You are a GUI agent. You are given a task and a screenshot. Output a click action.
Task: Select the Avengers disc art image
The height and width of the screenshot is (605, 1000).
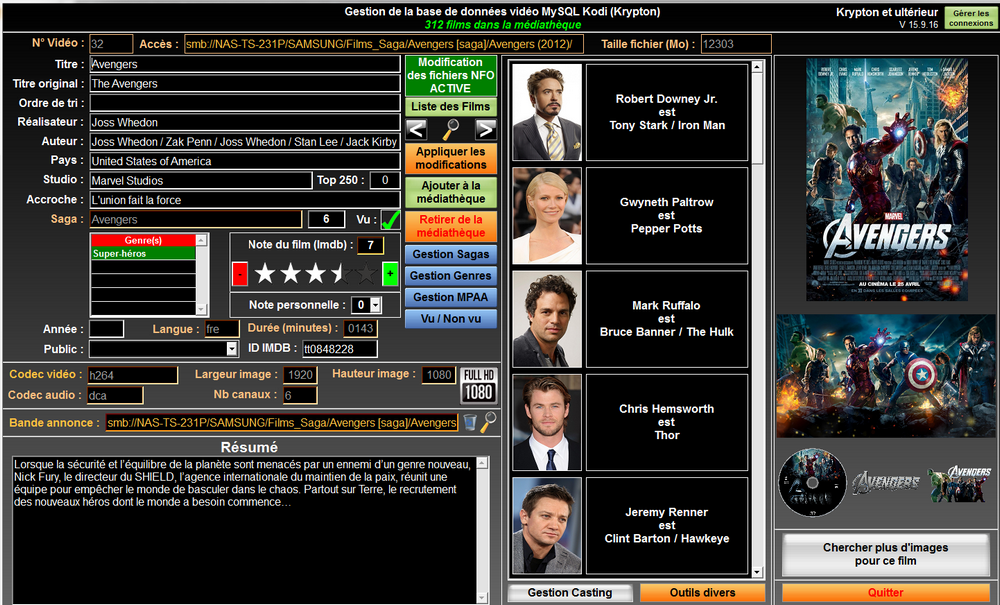(x=812, y=483)
